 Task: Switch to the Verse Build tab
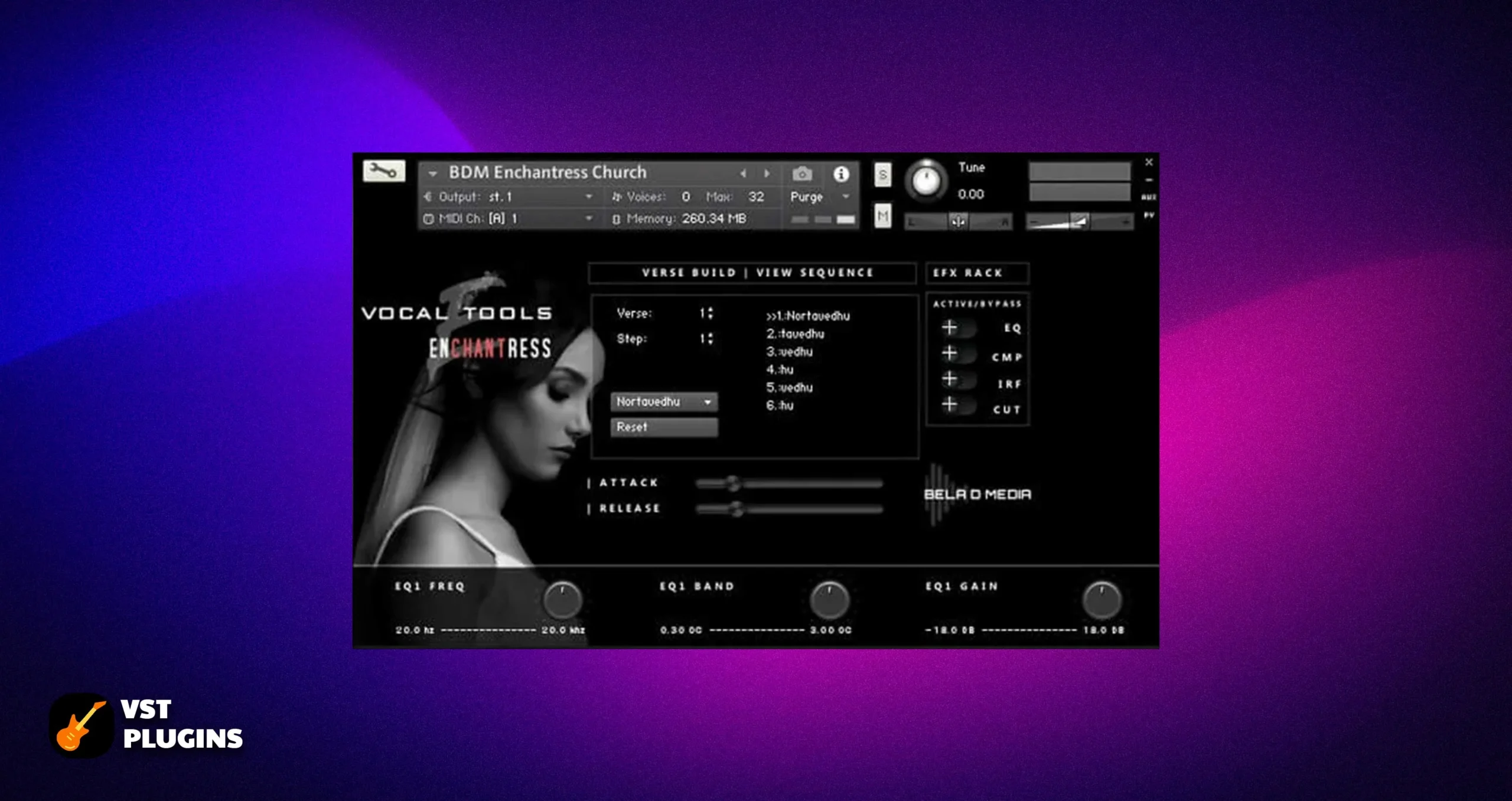[689, 273]
